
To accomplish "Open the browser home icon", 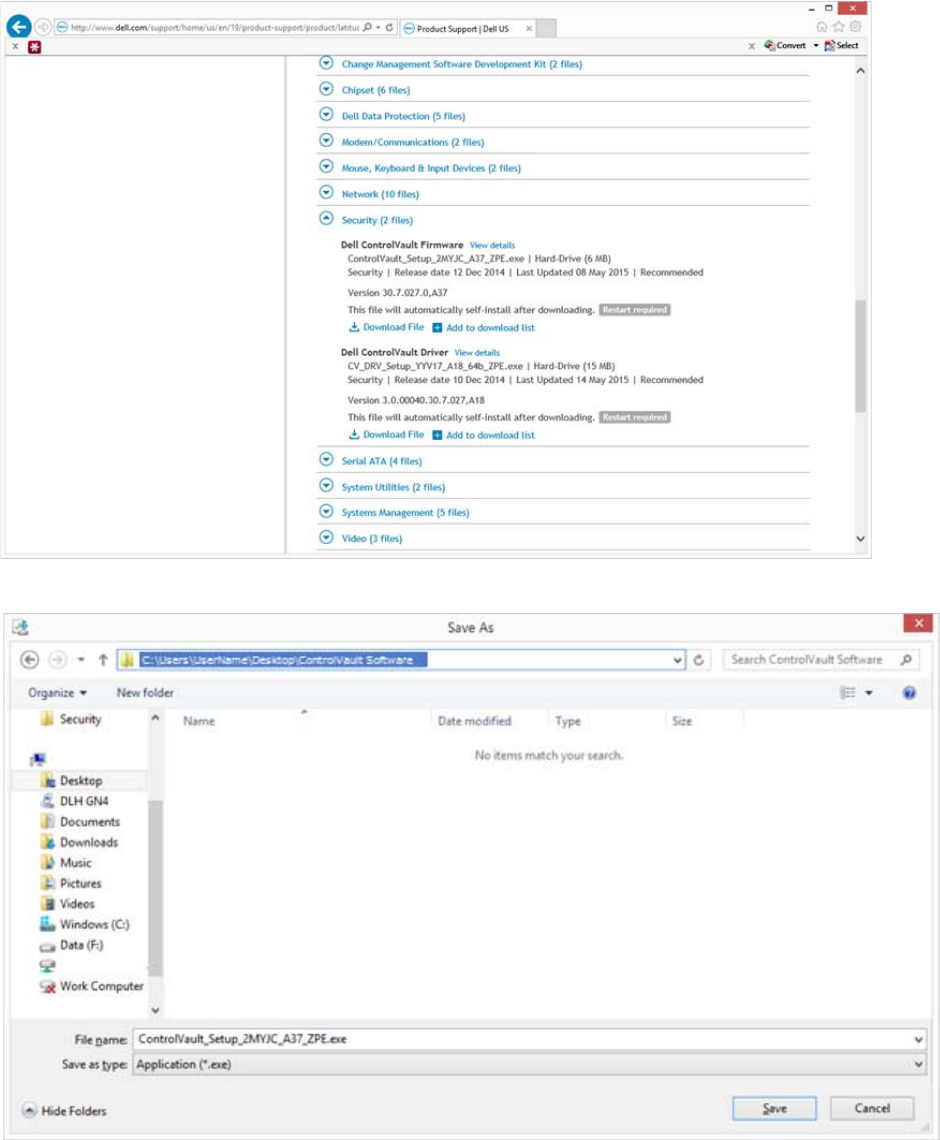I will click(822, 27).
